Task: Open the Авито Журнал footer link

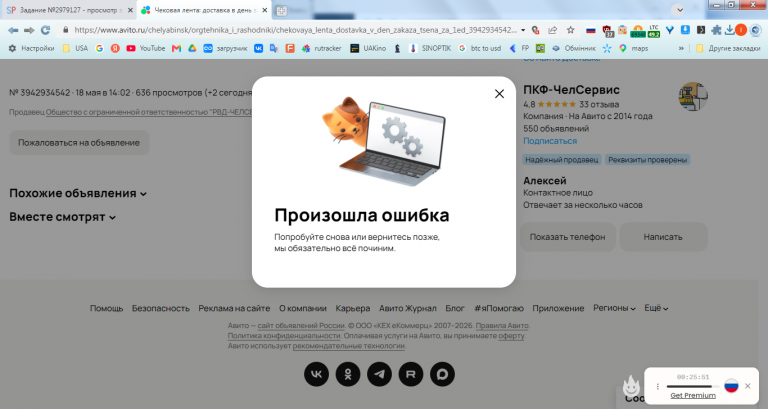Action: click(408, 308)
